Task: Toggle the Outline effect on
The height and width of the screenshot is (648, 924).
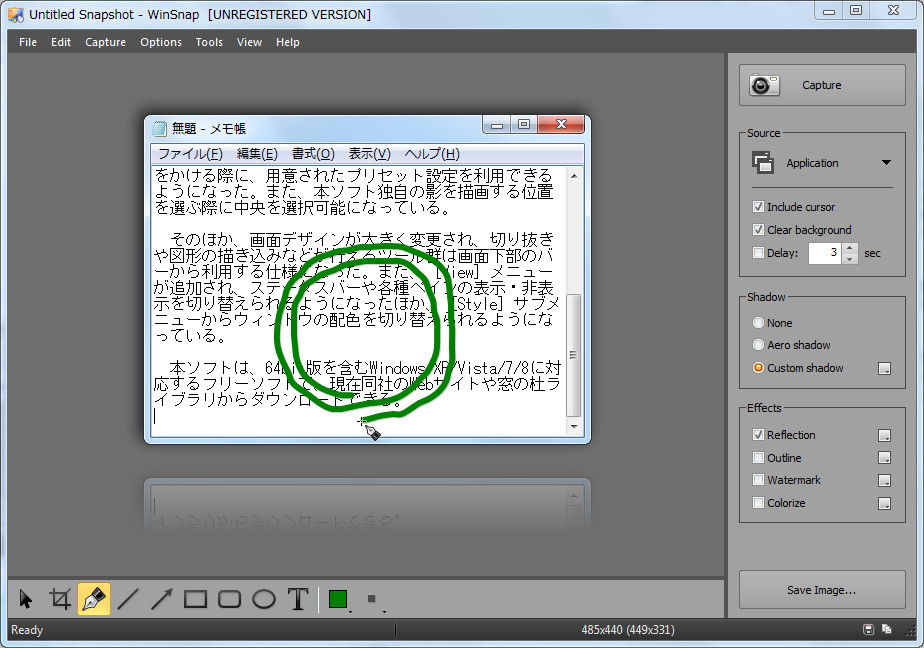Action: (758, 457)
